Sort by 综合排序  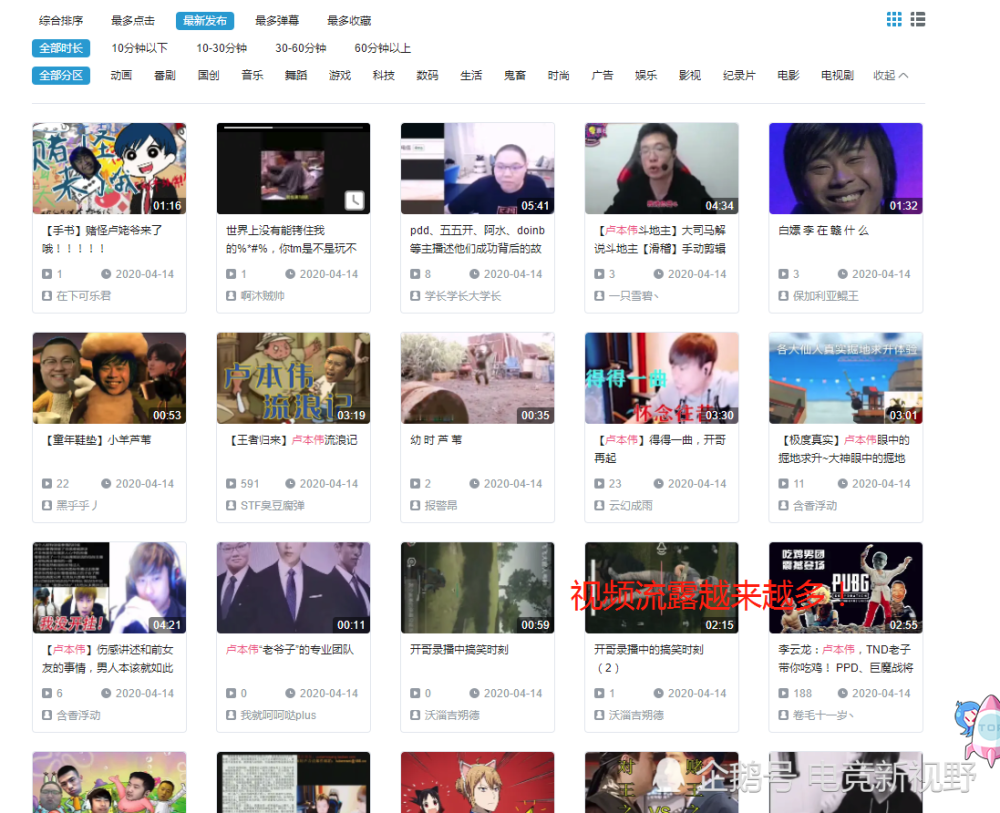[61, 20]
